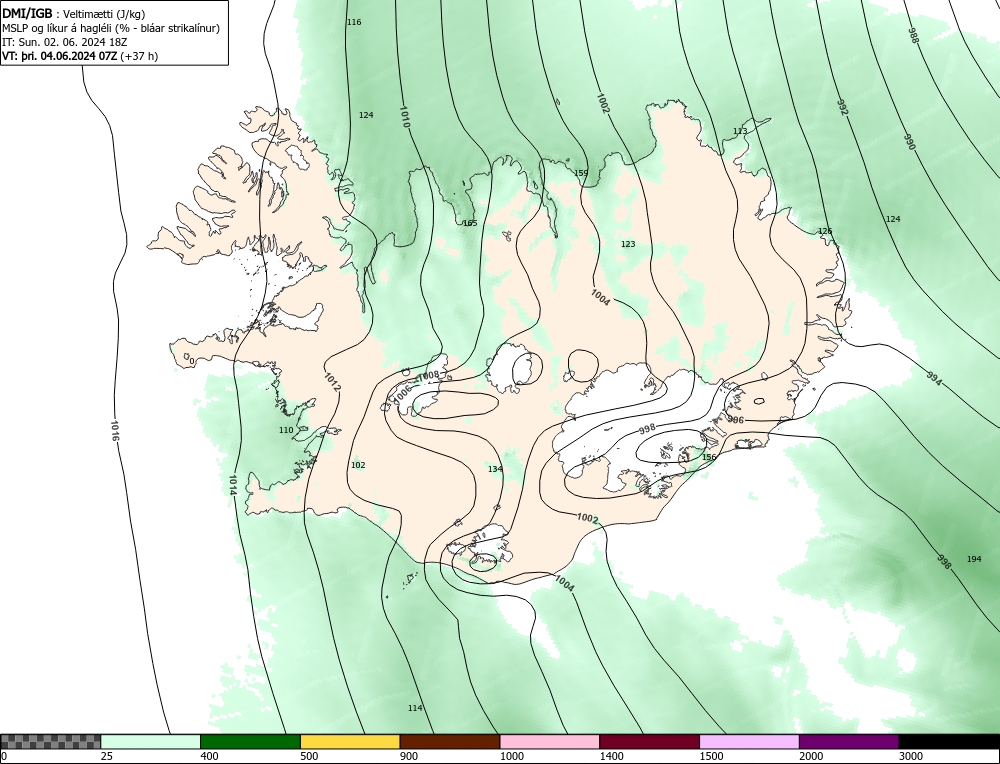The height and width of the screenshot is (764, 1000).
Task: Click the 1014 isobar label
Action: click(233, 485)
